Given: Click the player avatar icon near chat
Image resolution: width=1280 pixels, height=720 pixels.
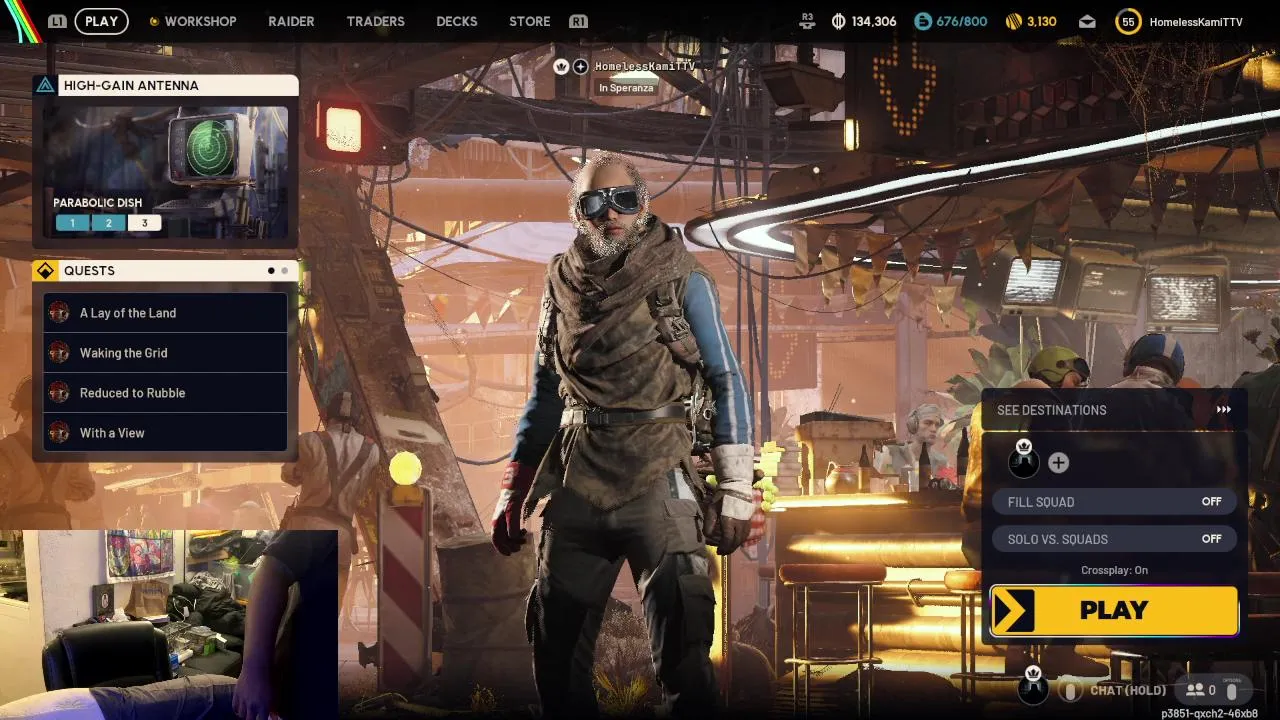Looking at the screenshot, I should (1033, 687).
